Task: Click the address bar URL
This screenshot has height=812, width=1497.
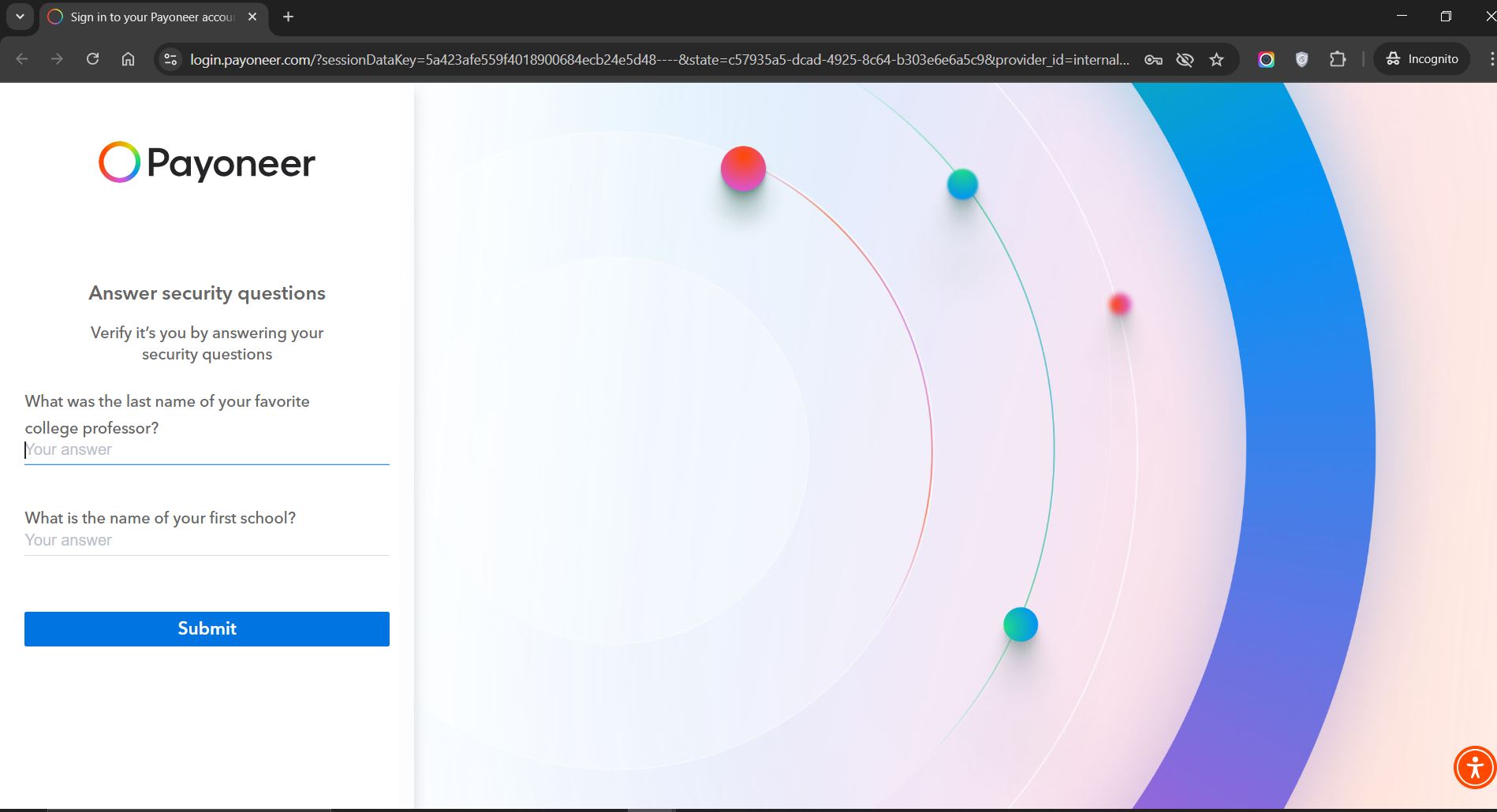Action: (659, 60)
